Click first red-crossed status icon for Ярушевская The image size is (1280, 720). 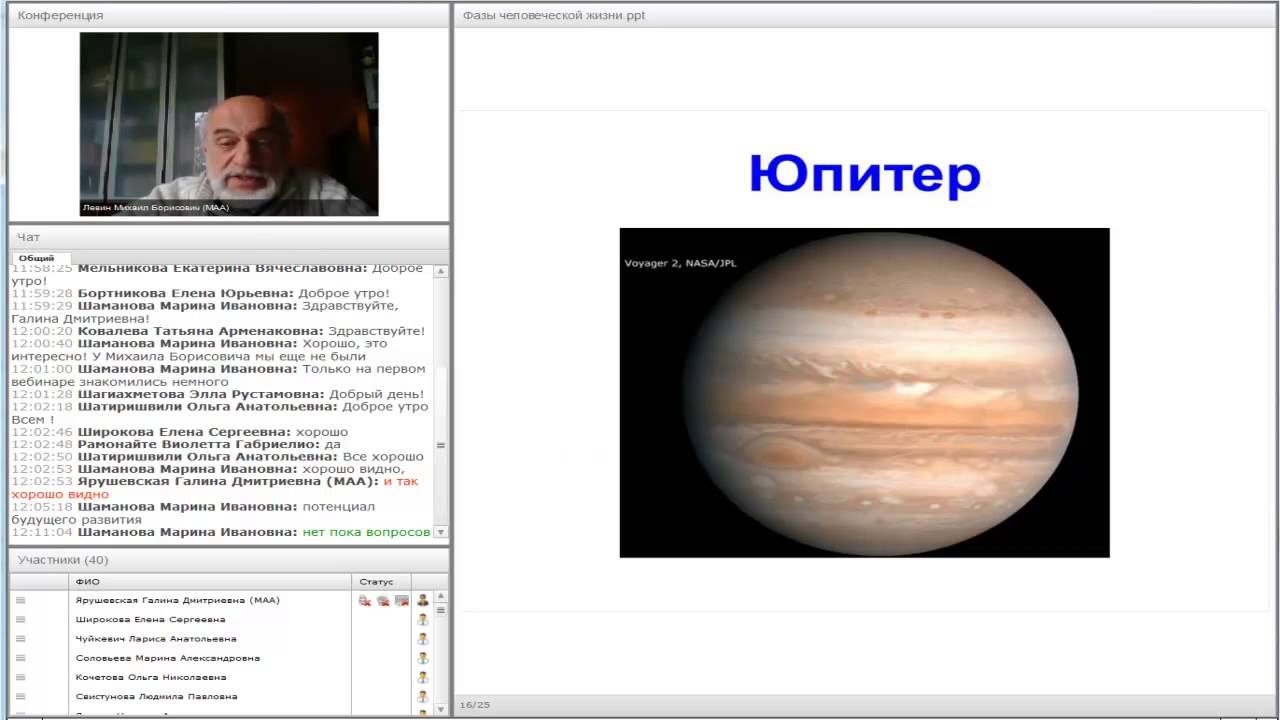365,600
